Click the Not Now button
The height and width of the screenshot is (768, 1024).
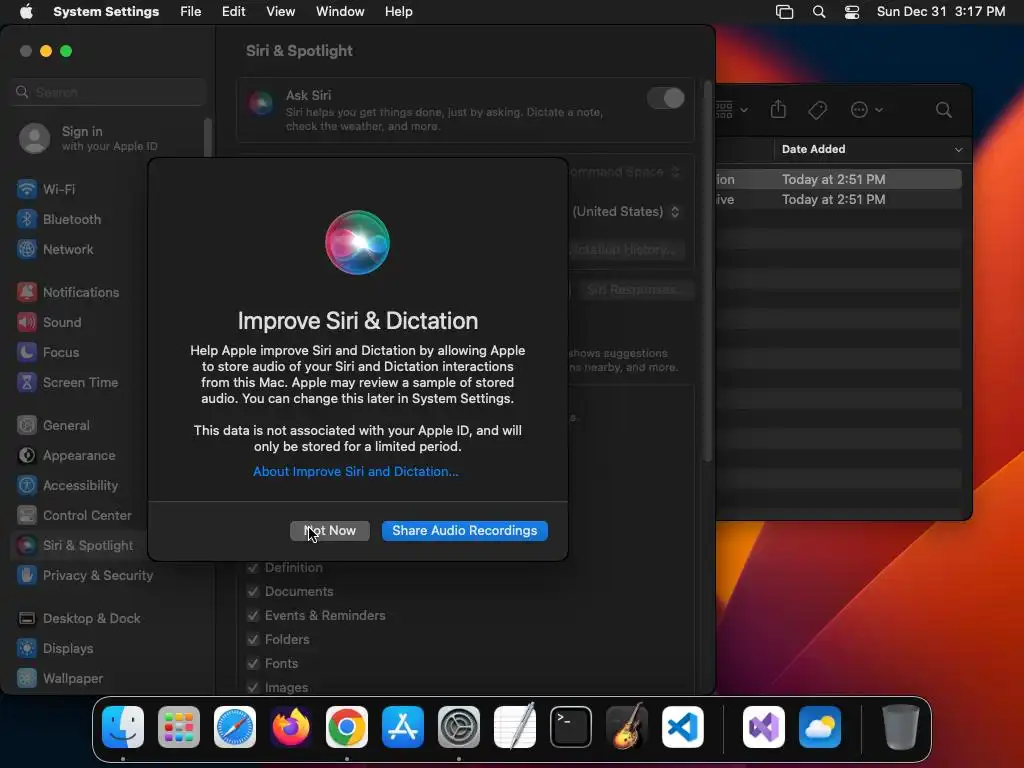point(330,530)
